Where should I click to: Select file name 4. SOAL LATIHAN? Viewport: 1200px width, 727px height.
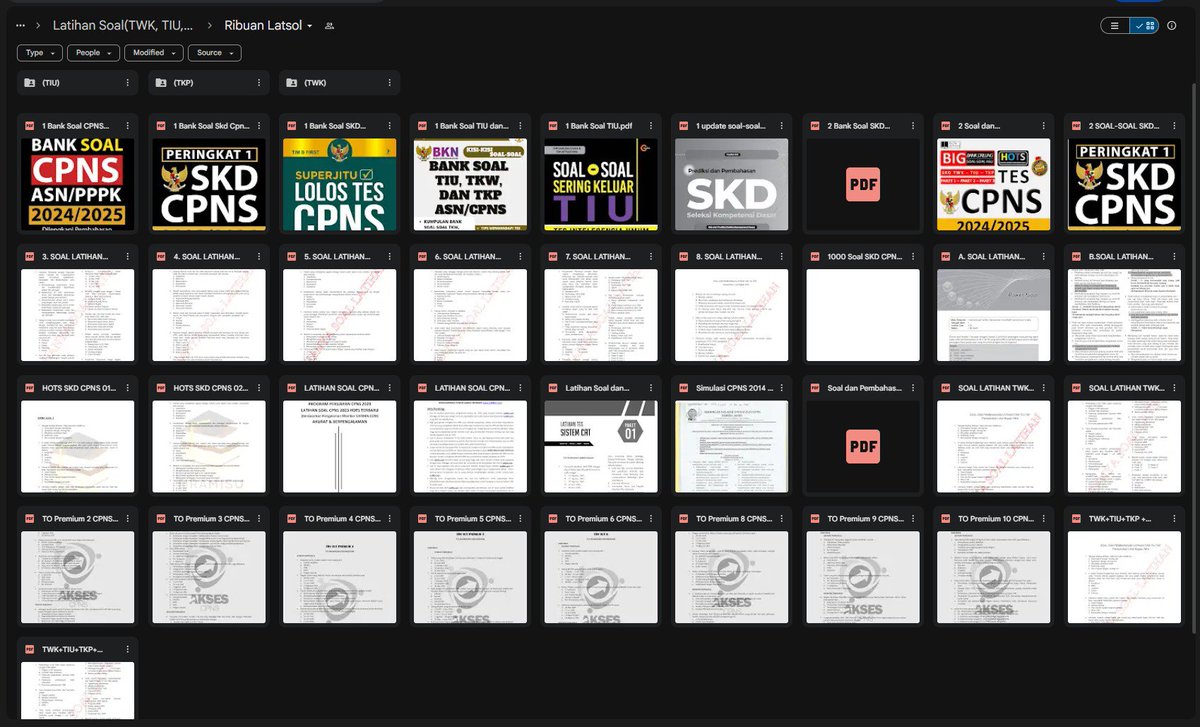[x=207, y=257]
